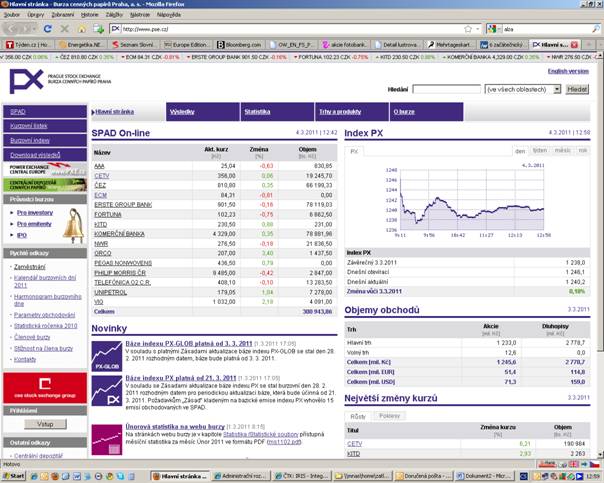Bookmark this page with the star icon

click(x=468, y=29)
